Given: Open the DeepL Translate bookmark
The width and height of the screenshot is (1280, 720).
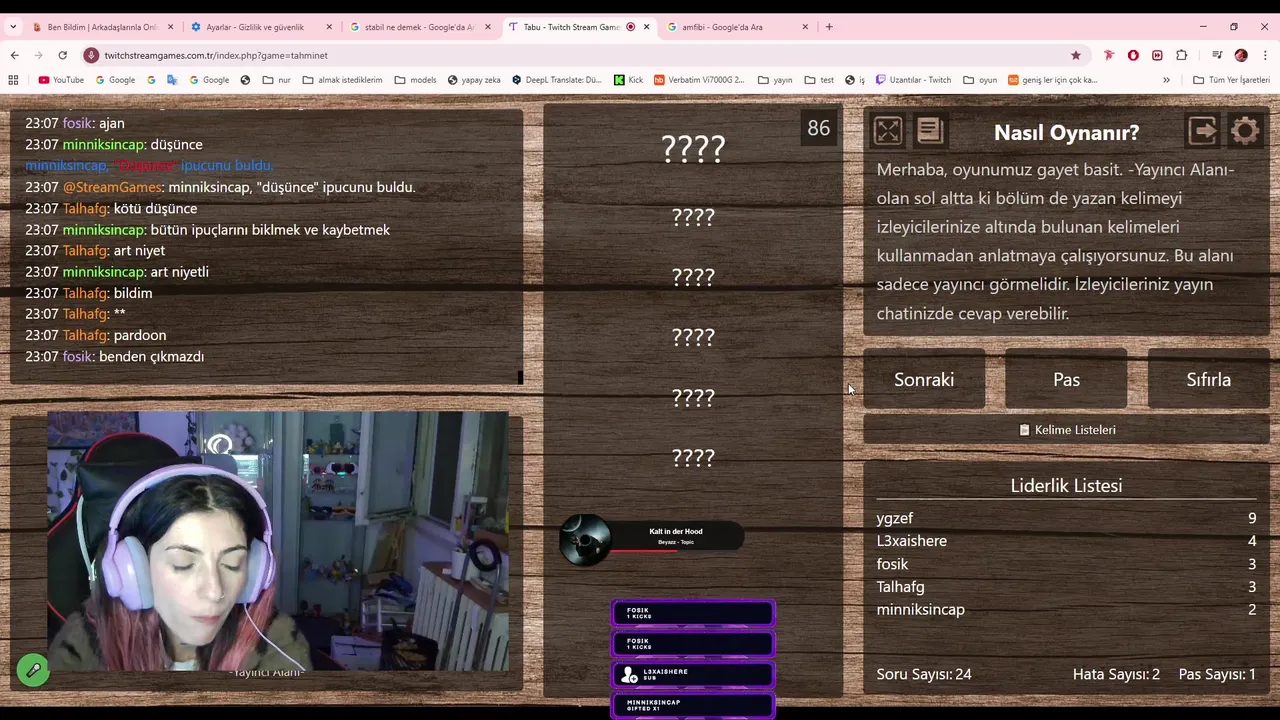Looking at the screenshot, I should [x=557, y=80].
